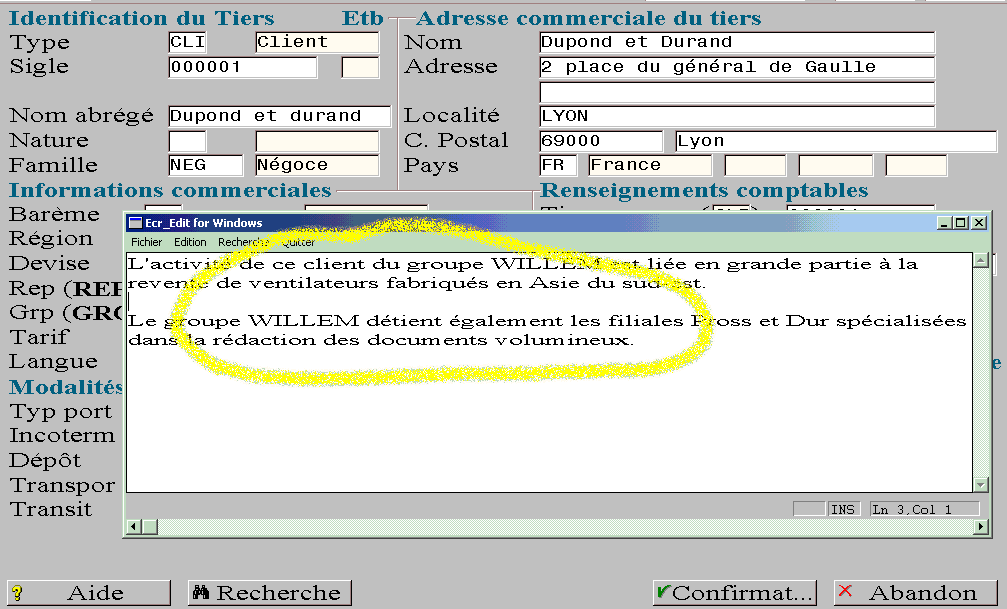The height and width of the screenshot is (609, 1007).
Task: Click the Ecr_Edit window title icon
Action: (136, 223)
